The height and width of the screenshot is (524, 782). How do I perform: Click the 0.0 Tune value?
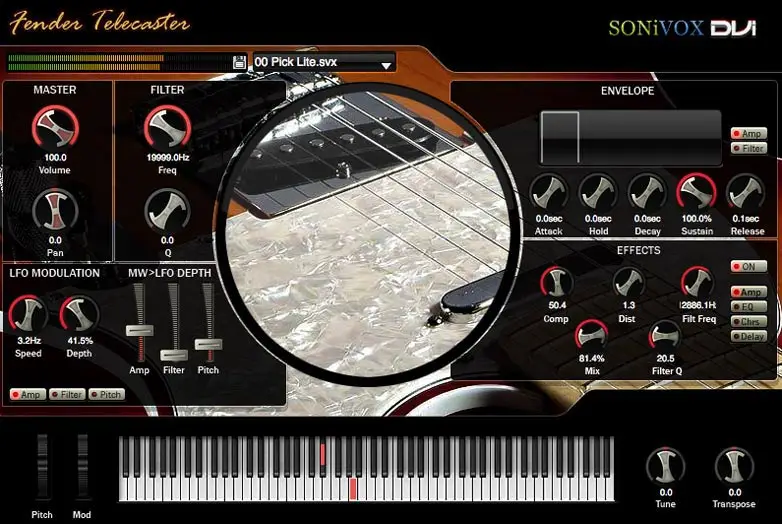point(665,493)
